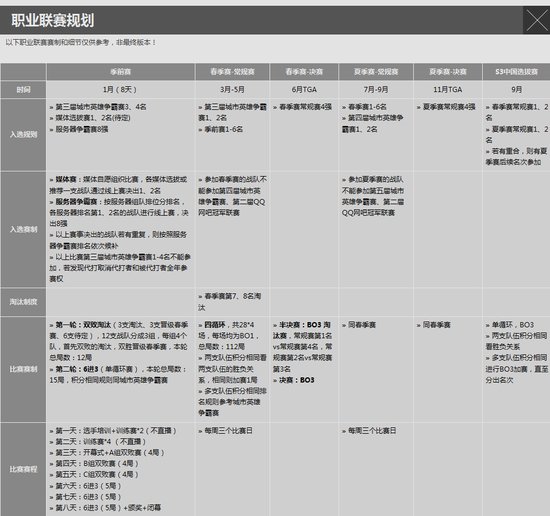
Task: Click the 11月TGA time cell
Action: click(448, 89)
